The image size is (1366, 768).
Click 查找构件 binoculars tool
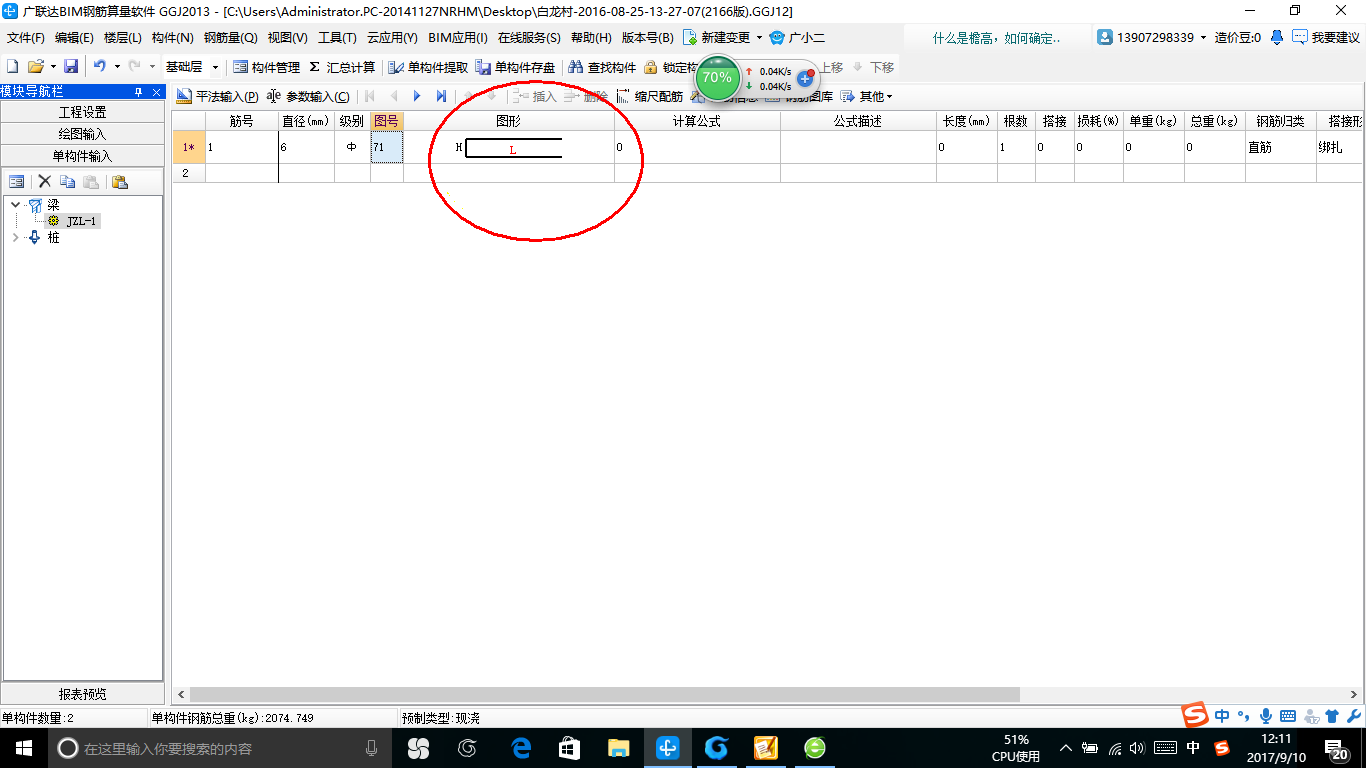pyautogui.click(x=602, y=67)
